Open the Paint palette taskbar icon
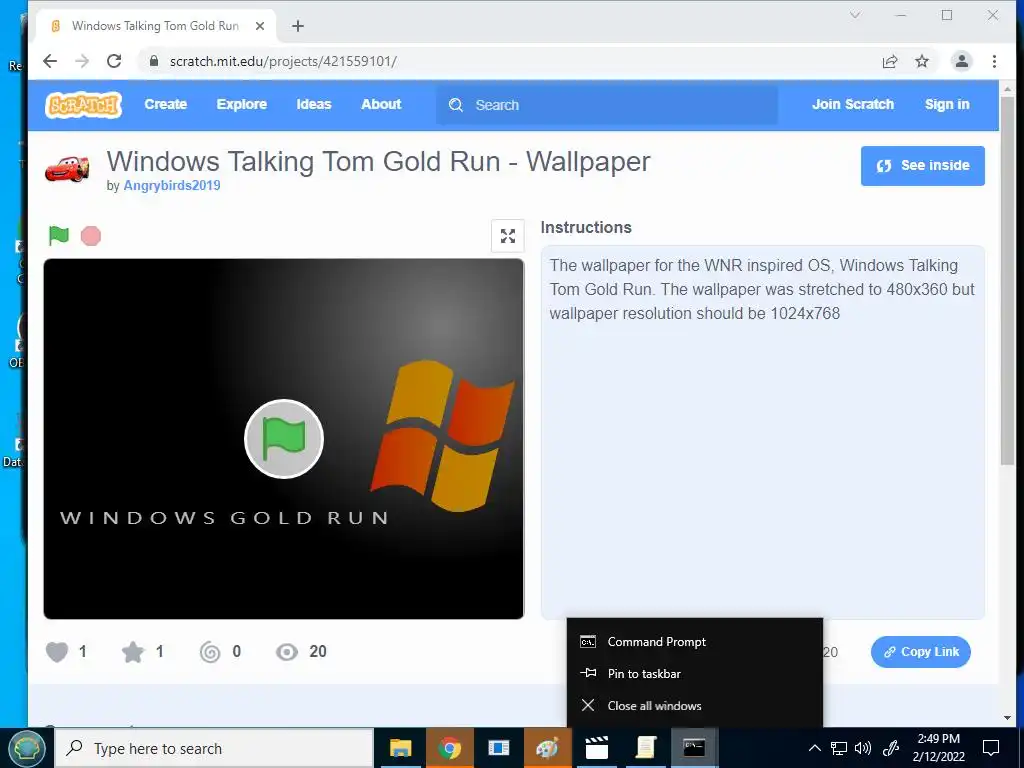 pos(547,748)
